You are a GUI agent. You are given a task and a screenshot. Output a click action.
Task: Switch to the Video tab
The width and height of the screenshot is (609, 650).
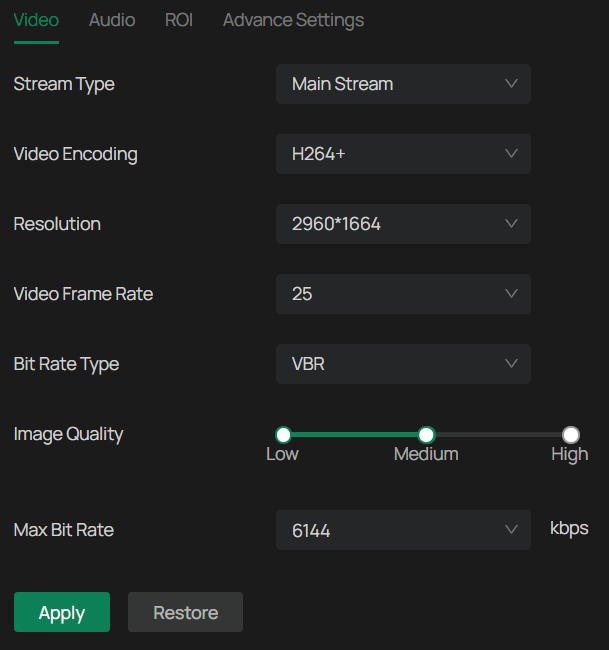click(36, 20)
